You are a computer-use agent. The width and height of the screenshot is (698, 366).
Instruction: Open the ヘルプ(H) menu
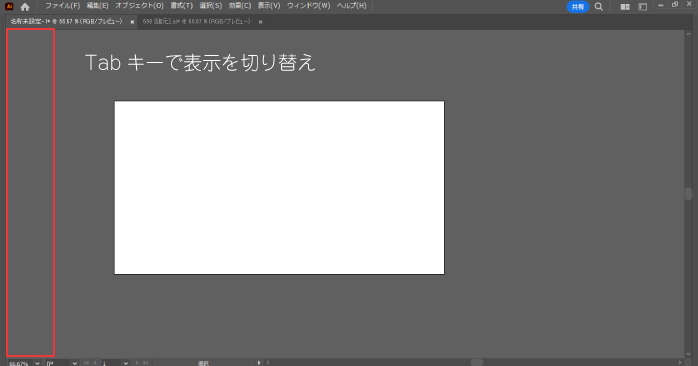pyautogui.click(x=352, y=6)
